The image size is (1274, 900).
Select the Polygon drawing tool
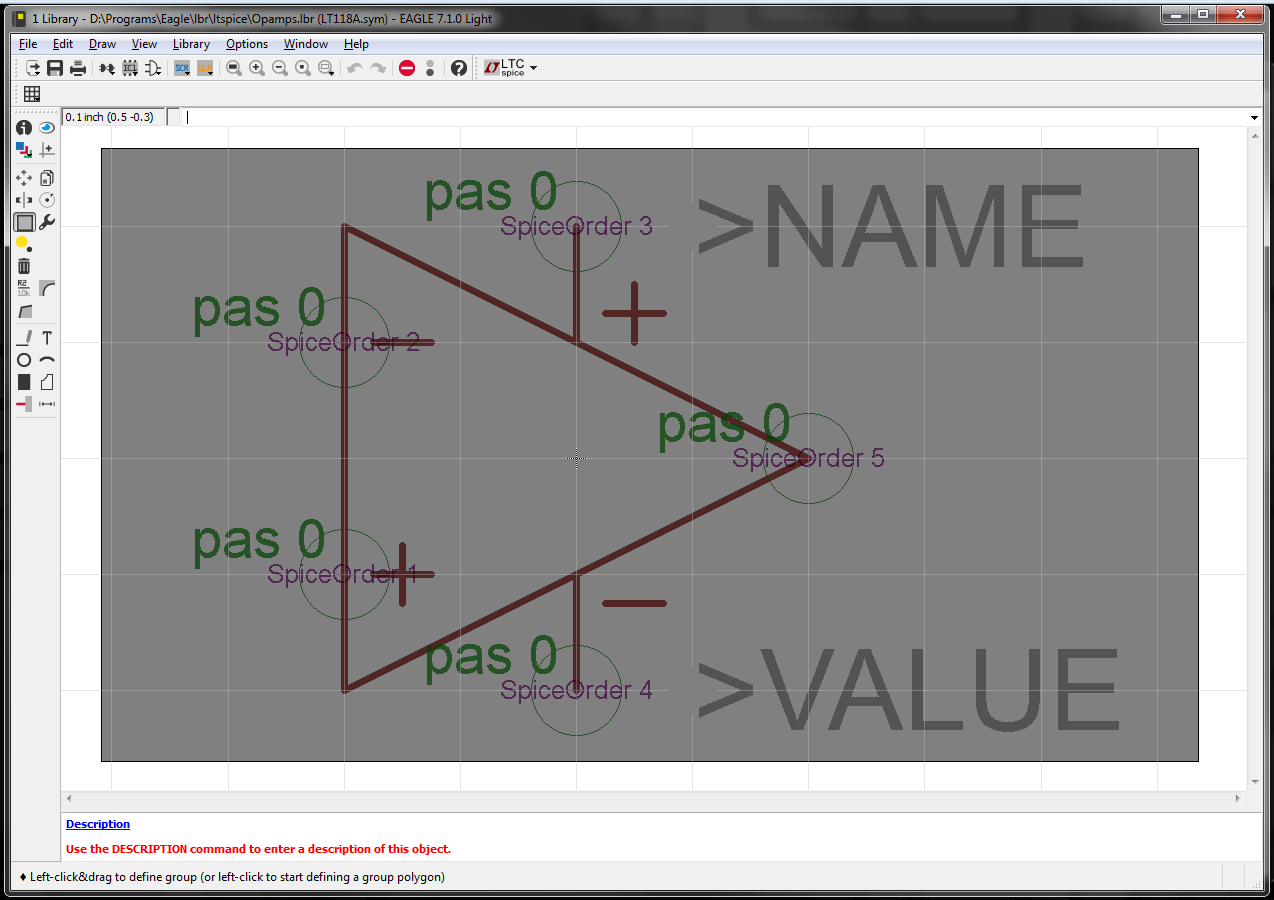(47, 382)
